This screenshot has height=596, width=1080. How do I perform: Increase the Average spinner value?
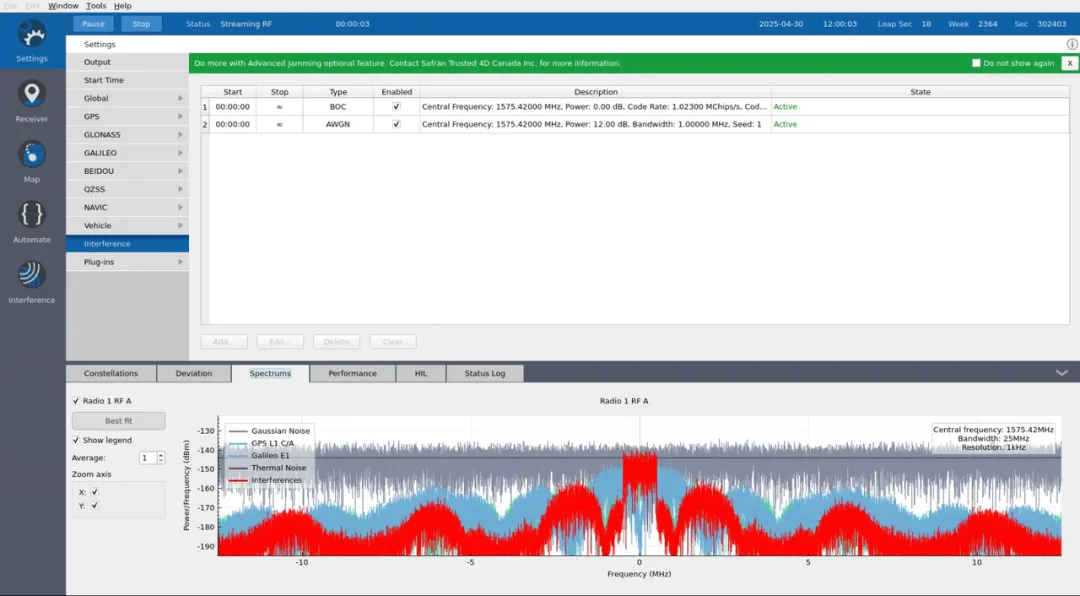[x=161, y=455]
